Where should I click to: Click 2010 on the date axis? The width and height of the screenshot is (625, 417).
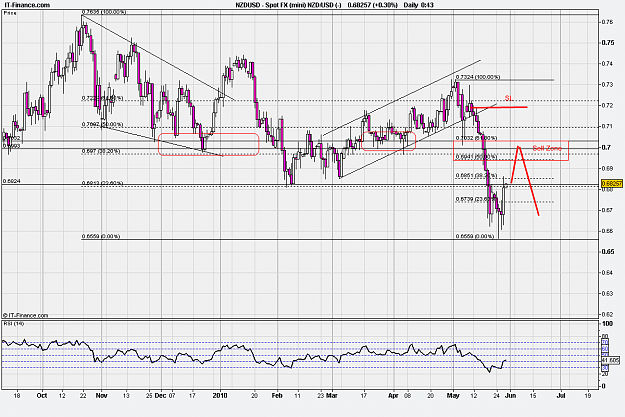pyautogui.click(x=220, y=395)
